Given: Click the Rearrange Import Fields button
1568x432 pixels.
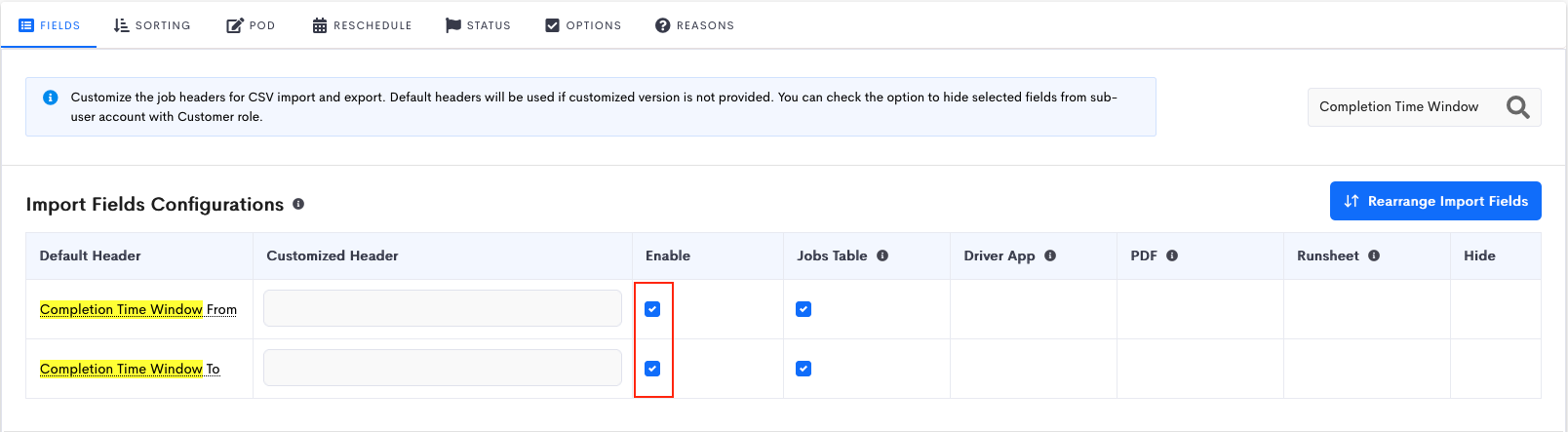Looking at the screenshot, I should click(x=1435, y=201).
